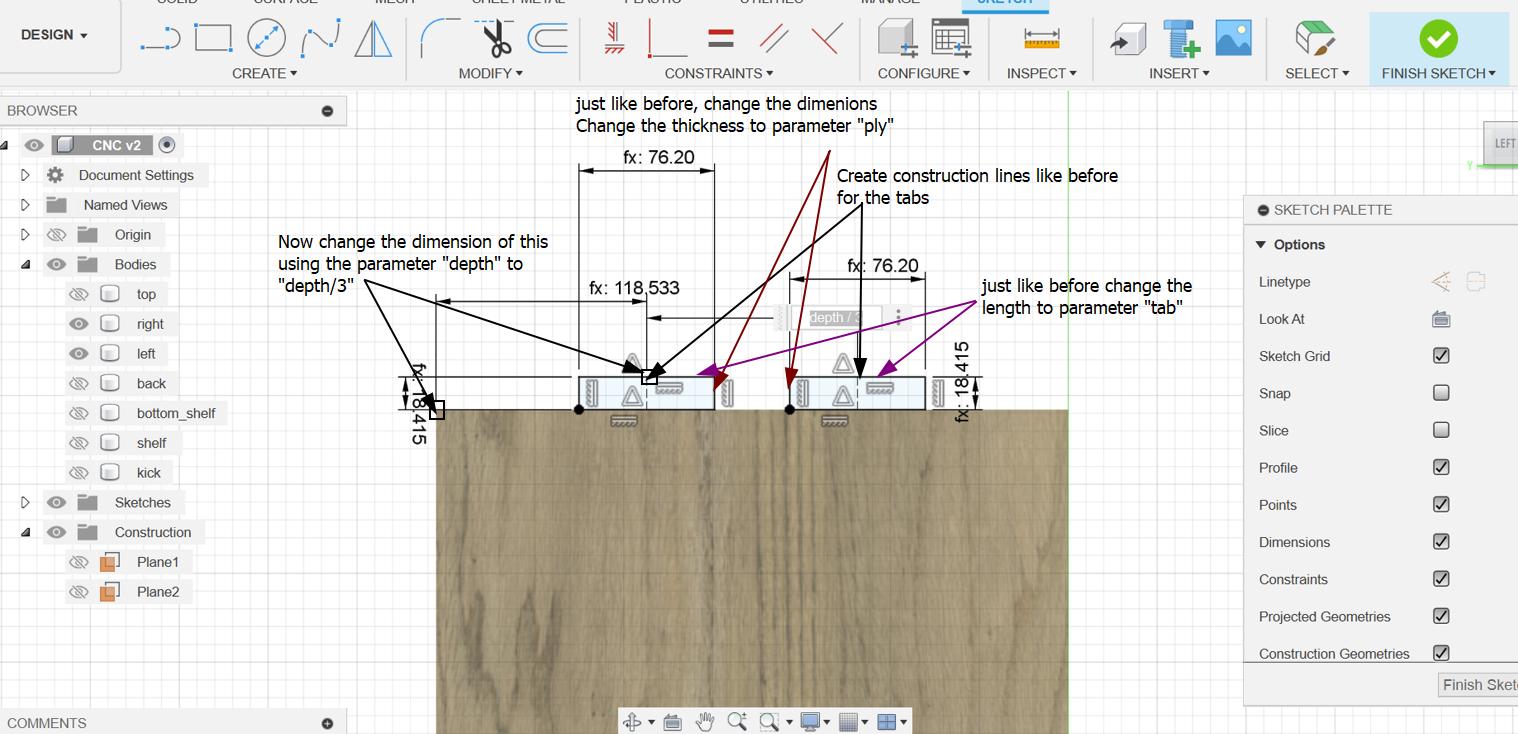The width and height of the screenshot is (1518, 734).
Task: Open the FINISH SKETCH dropdown label
Action: [1438, 73]
